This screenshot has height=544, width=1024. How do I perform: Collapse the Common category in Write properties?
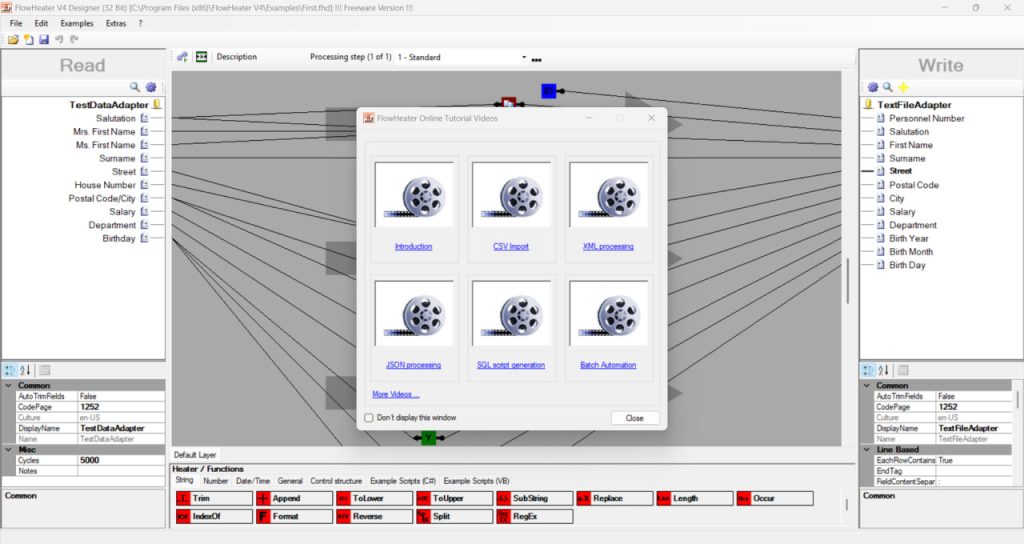867,385
